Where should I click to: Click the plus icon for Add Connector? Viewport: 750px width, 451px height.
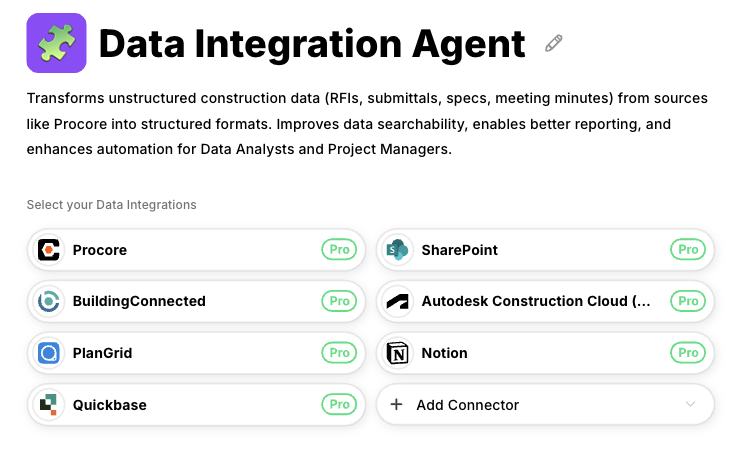pyautogui.click(x=396, y=405)
